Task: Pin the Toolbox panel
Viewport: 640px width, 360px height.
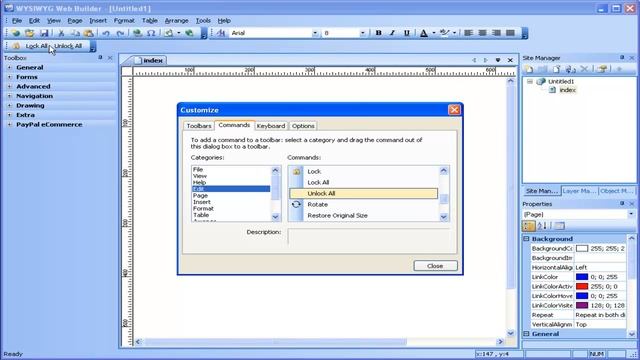Action: 100,58
